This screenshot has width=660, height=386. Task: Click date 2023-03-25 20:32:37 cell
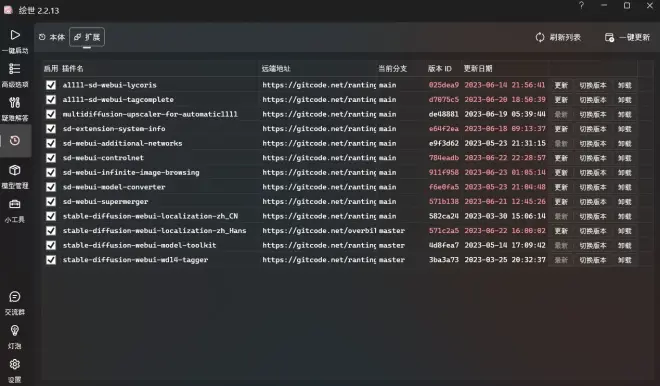click(505, 260)
